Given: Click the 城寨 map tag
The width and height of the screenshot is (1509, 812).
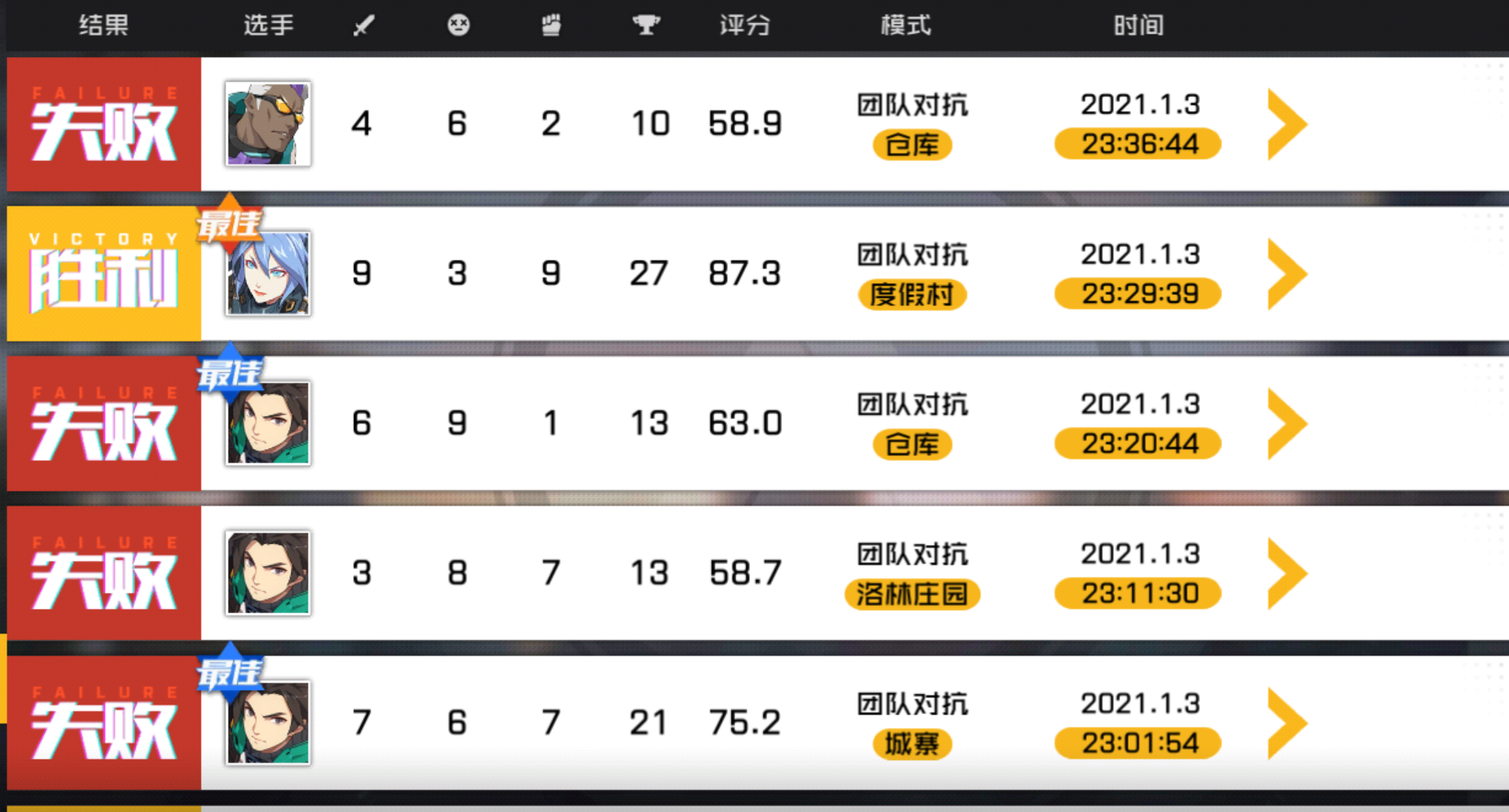Looking at the screenshot, I should click(x=912, y=744).
